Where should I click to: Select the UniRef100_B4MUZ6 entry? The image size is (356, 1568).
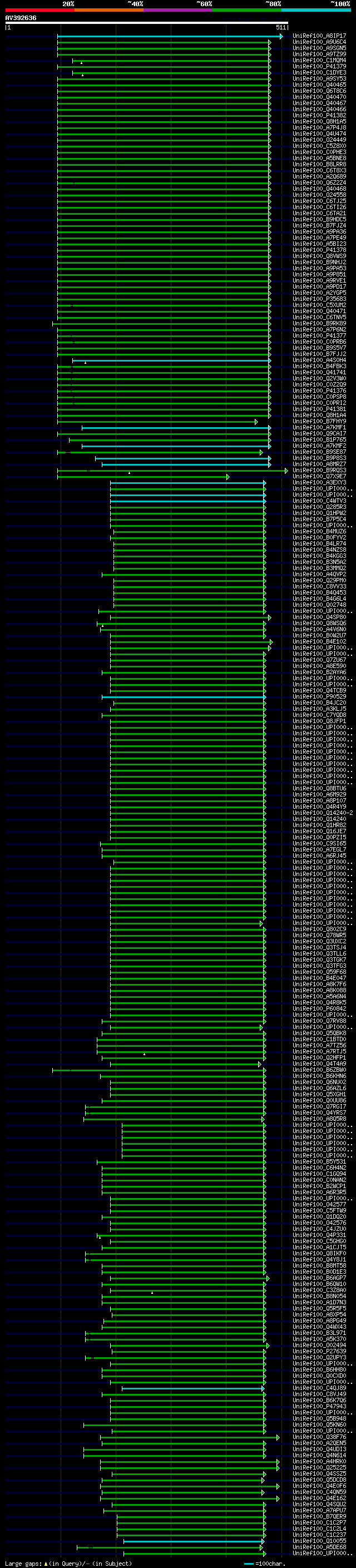point(319,531)
